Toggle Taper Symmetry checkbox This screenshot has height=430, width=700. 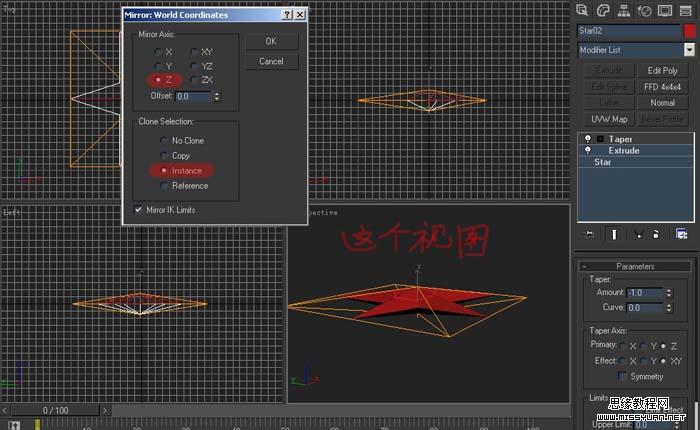coord(622,376)
